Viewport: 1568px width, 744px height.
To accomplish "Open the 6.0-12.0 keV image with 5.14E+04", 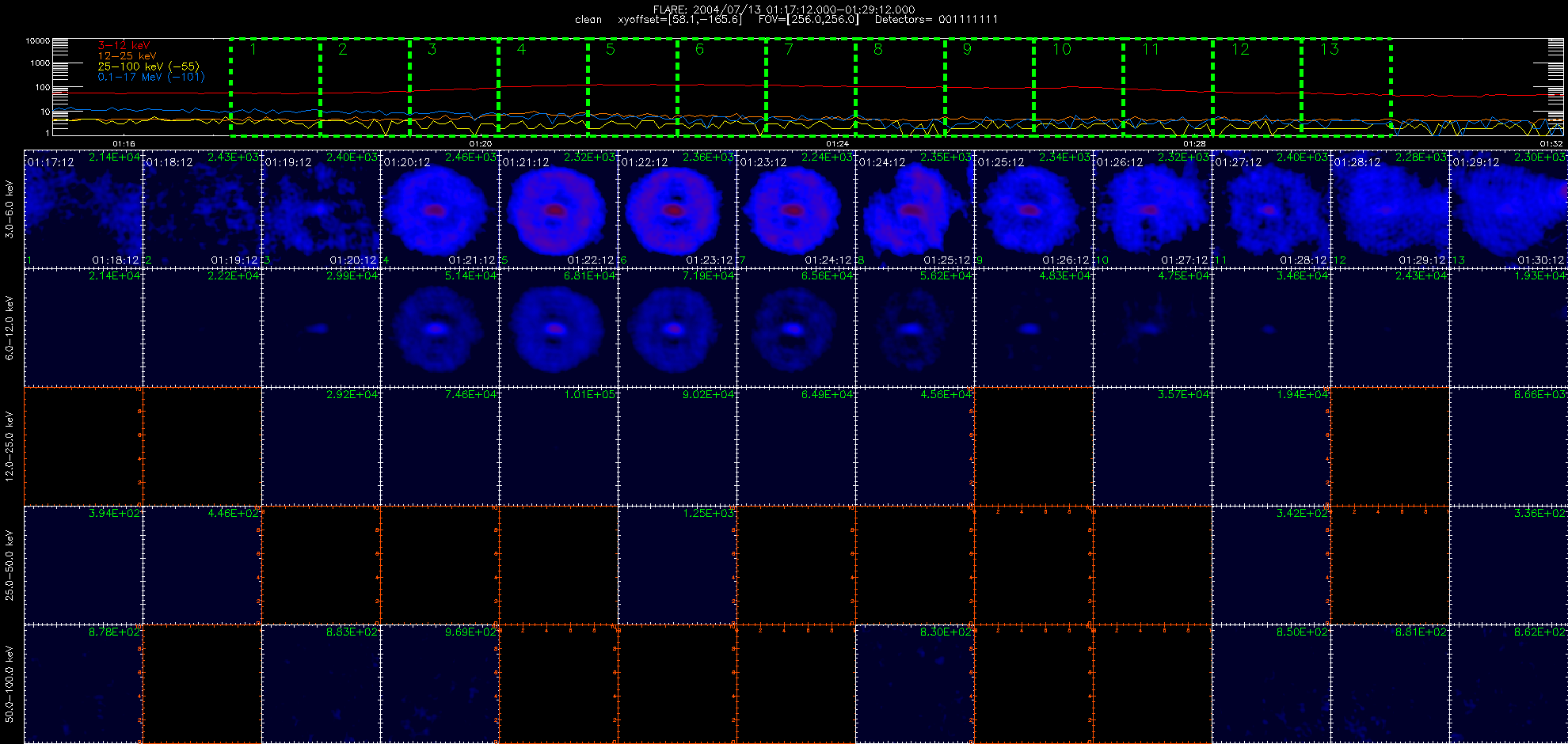I will 440,328.
